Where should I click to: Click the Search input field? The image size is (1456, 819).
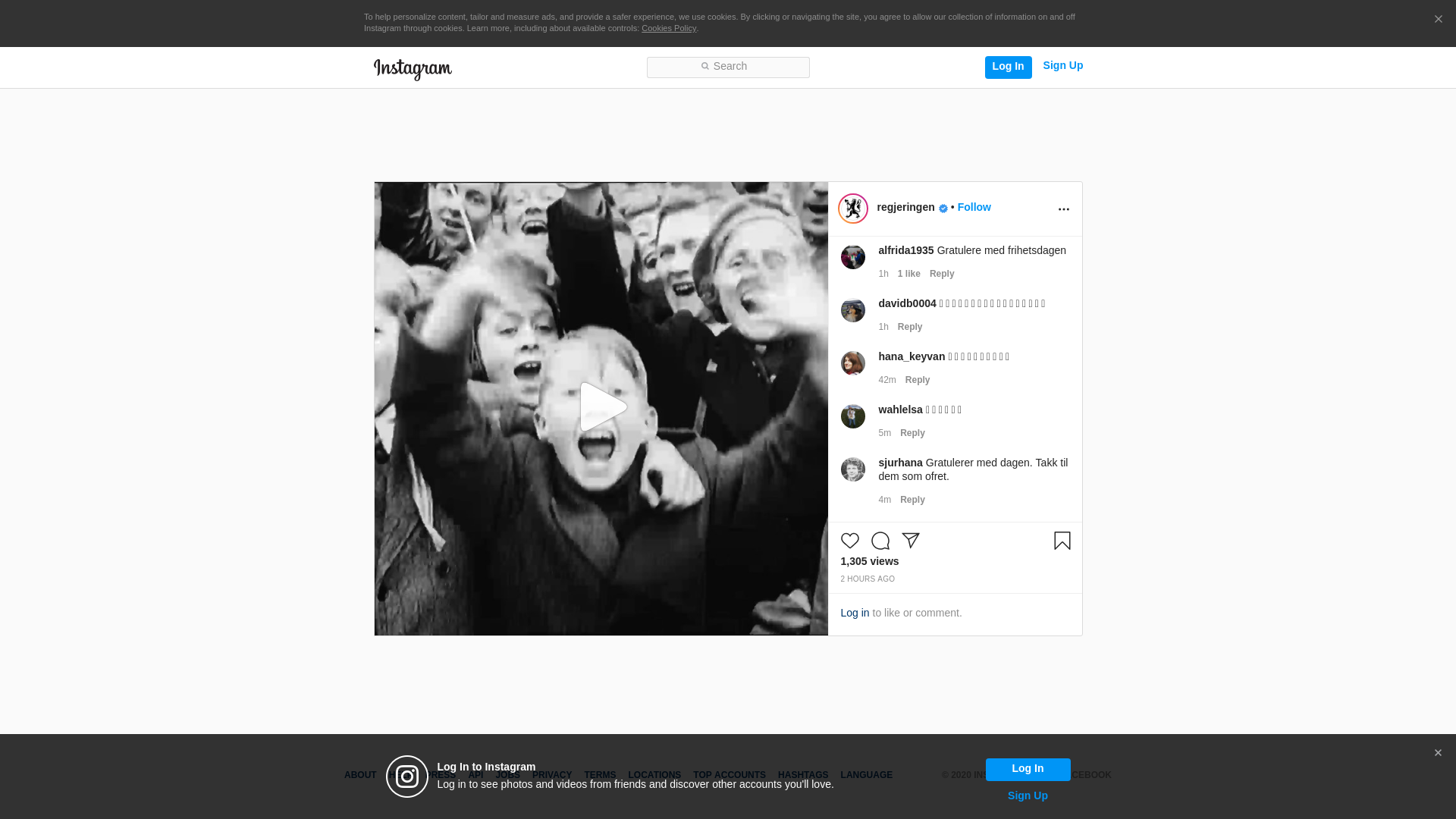[x=728, y=67]
